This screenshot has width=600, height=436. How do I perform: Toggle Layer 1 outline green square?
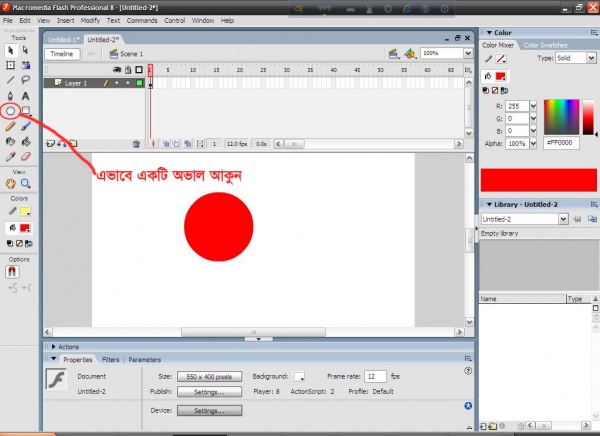tap(139, 83)
